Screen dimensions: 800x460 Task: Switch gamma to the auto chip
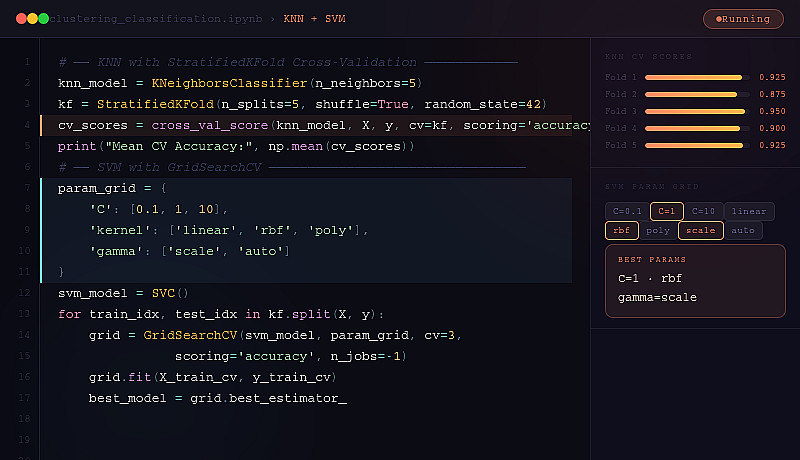coord(743,230)
